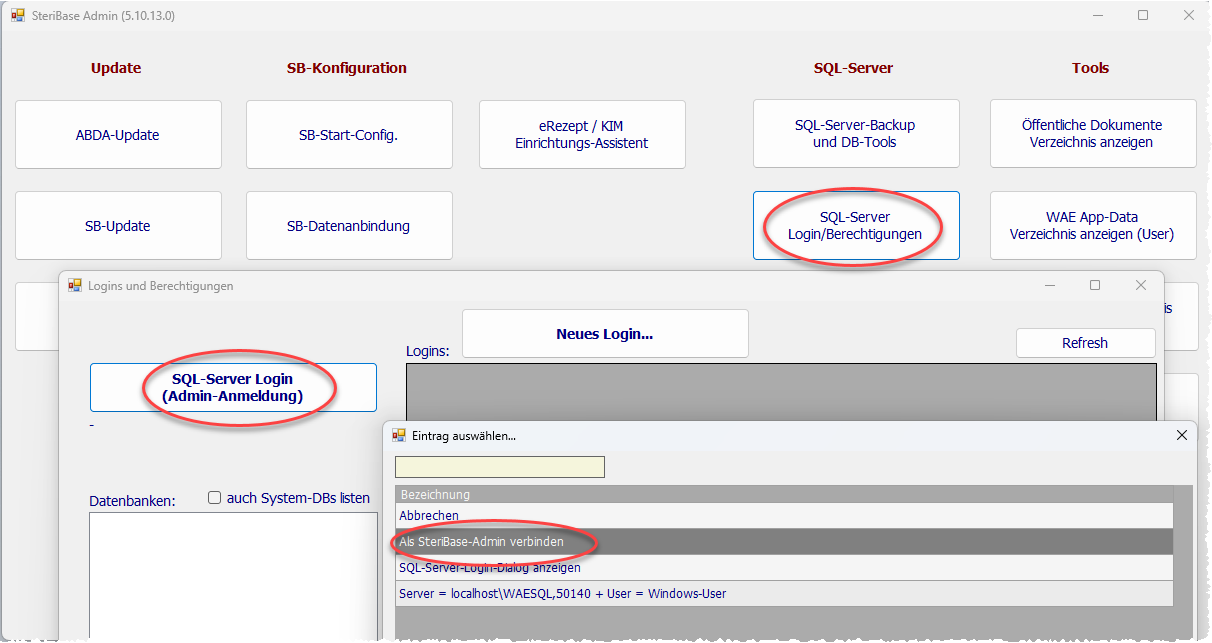Open SQL-Server-Backup und DB-Tools
The width and height of the screenshot is (1212, 643).
coord(856,134)
